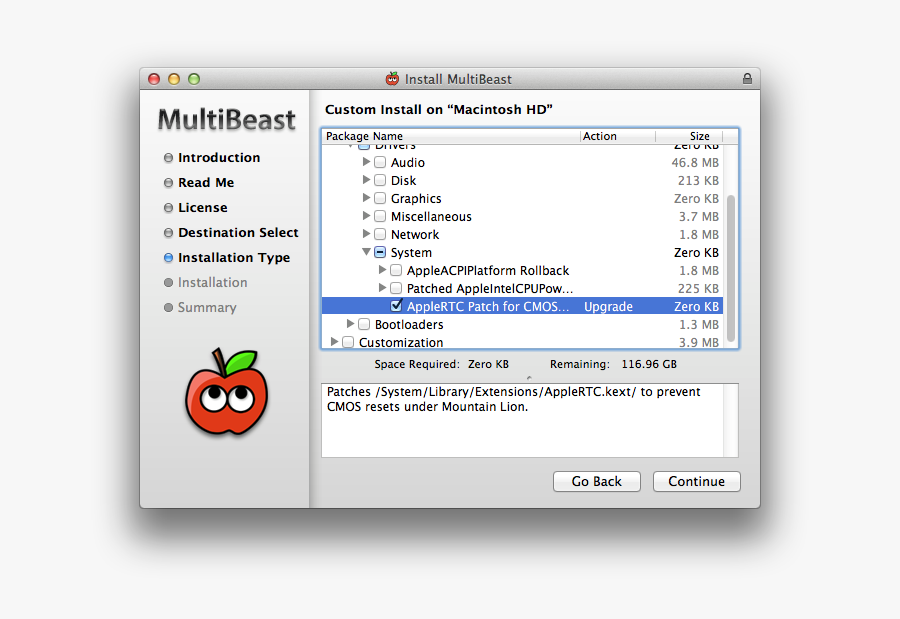Screen dimensions: 900x619
Task: Click the Installation step bullet icon
Action: coord(168,282)
